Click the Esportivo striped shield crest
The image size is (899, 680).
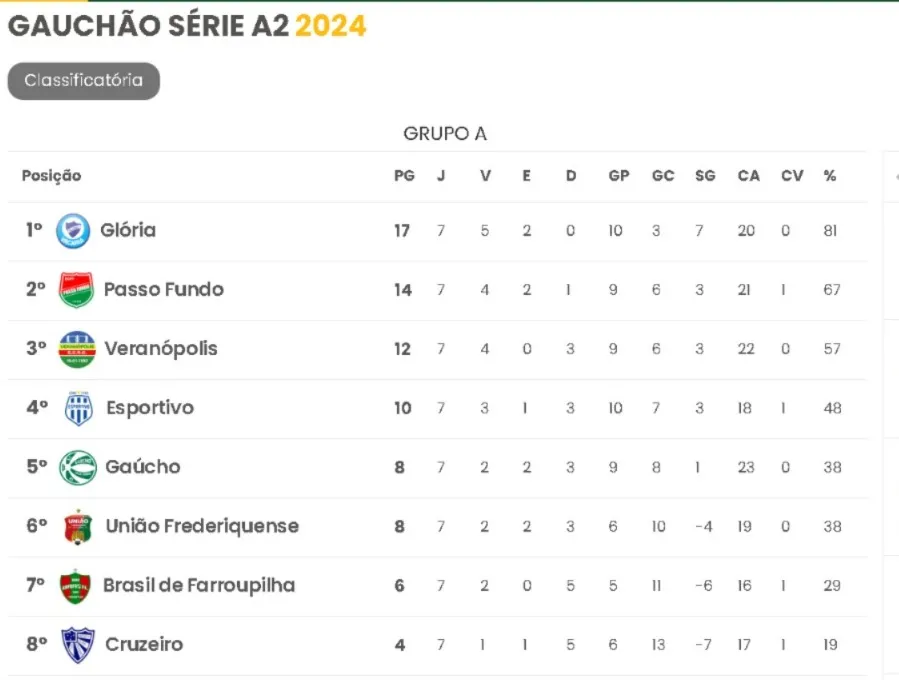[79, 408]
